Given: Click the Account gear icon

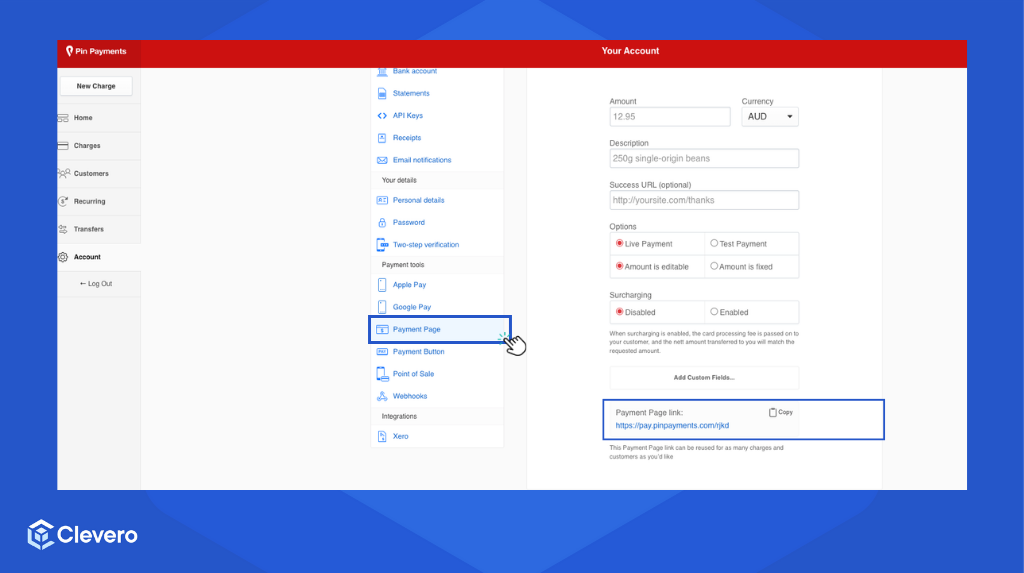Looking at the screenshot, I should (x=63, y=257).
